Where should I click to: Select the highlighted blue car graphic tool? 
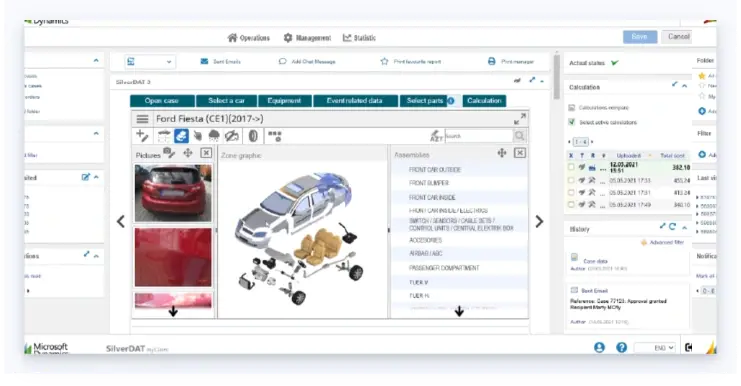(x=181, y=136)
